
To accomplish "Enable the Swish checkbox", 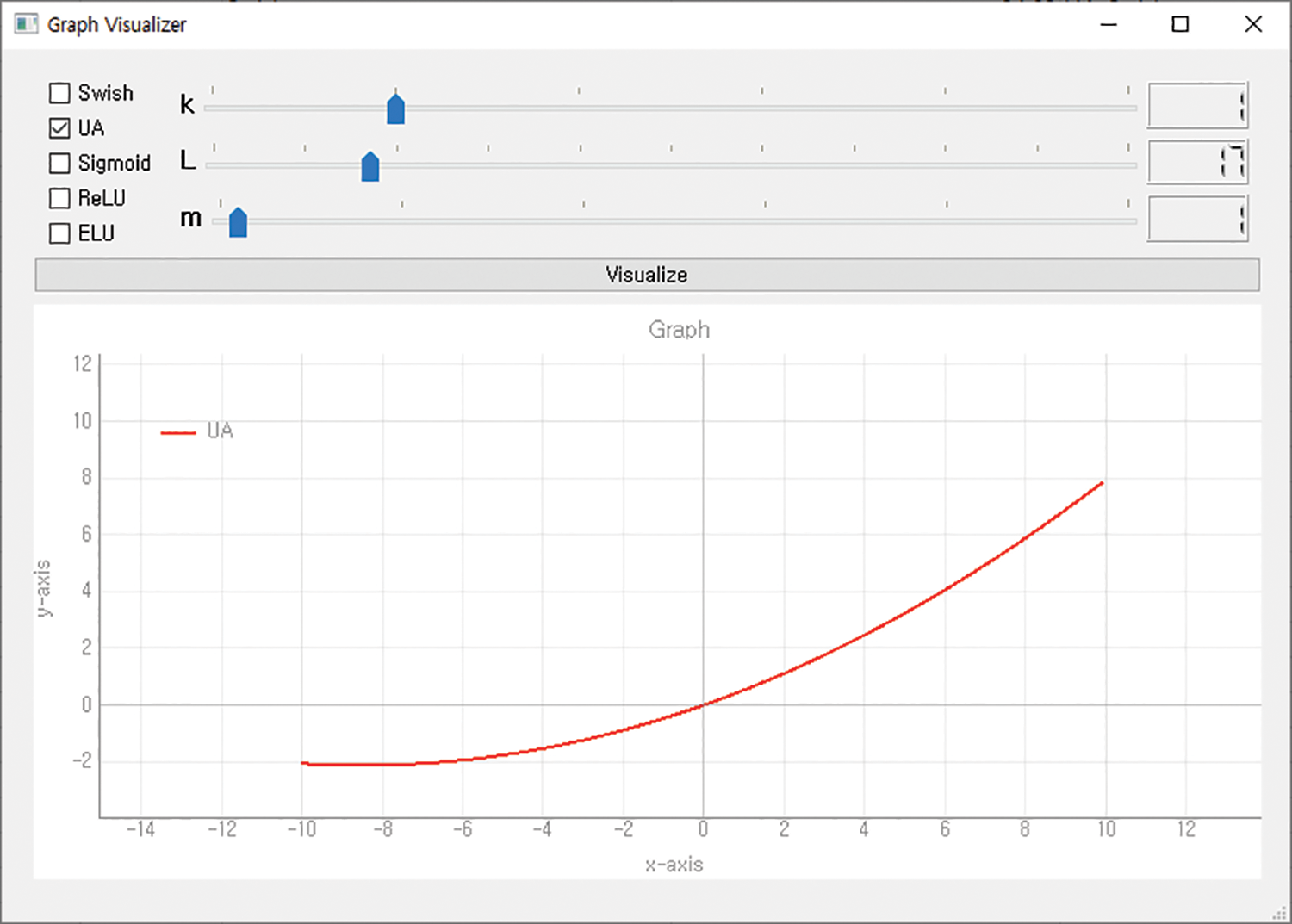I will (59, 93).
